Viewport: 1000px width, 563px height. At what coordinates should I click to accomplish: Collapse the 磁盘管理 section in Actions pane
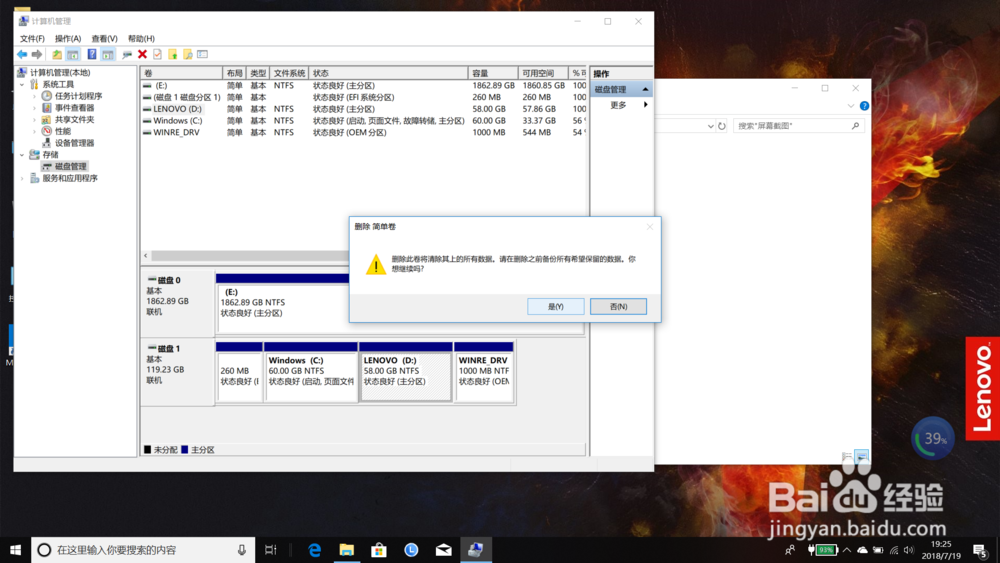645,89
